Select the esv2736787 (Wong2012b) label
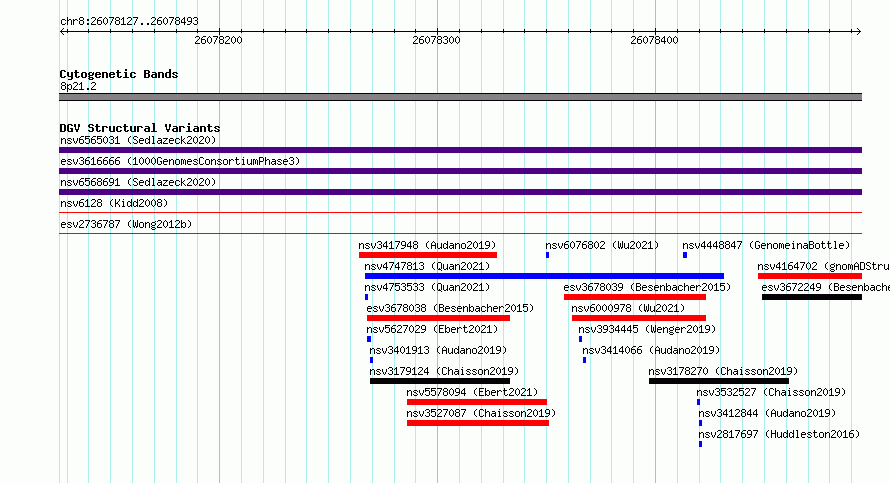The width and height of the screenshot is (890, 483). [126, 224]
